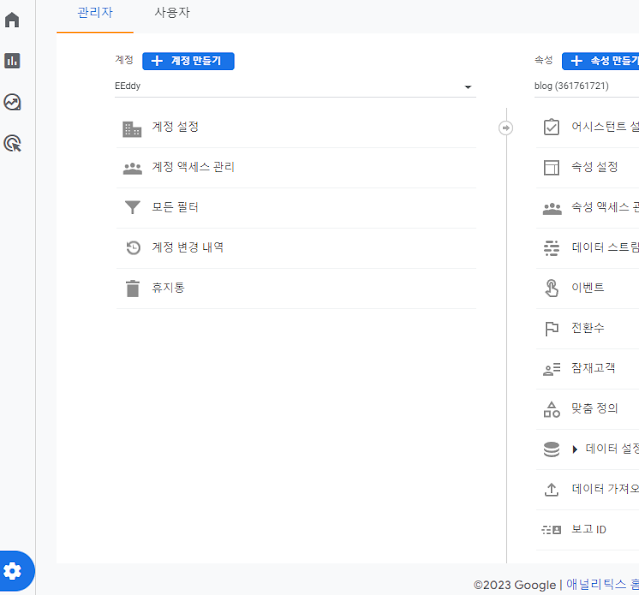Open 이벤트 menu item

pos(587,288)
